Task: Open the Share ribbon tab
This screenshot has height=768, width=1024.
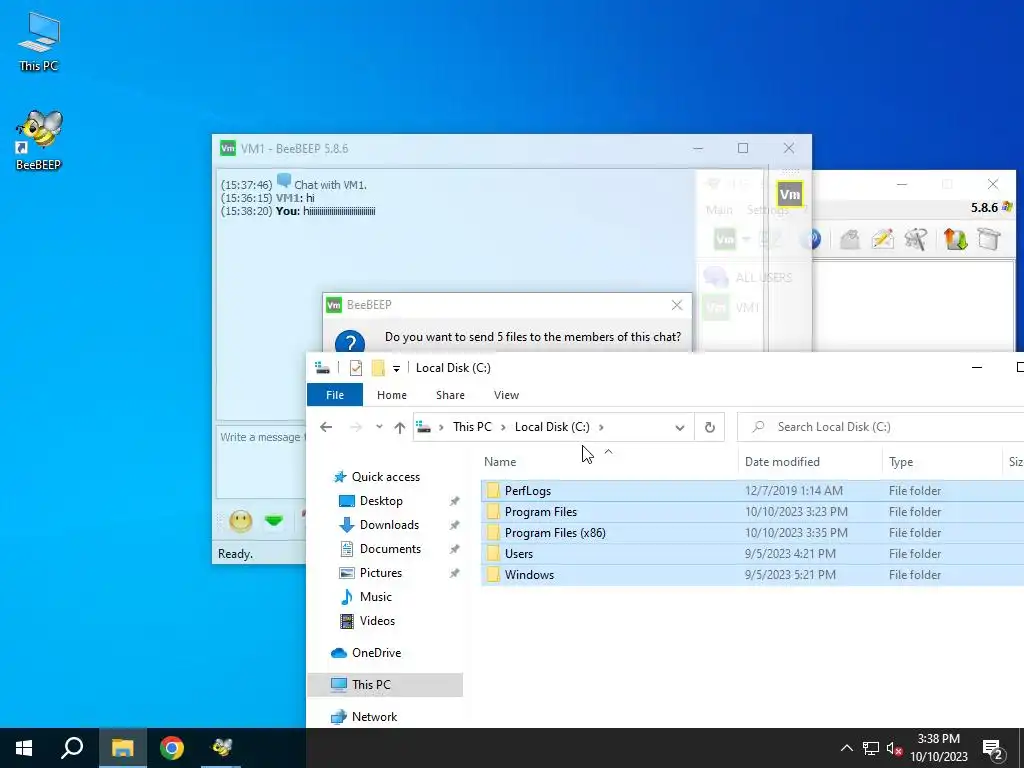Action: pos(450,395)
